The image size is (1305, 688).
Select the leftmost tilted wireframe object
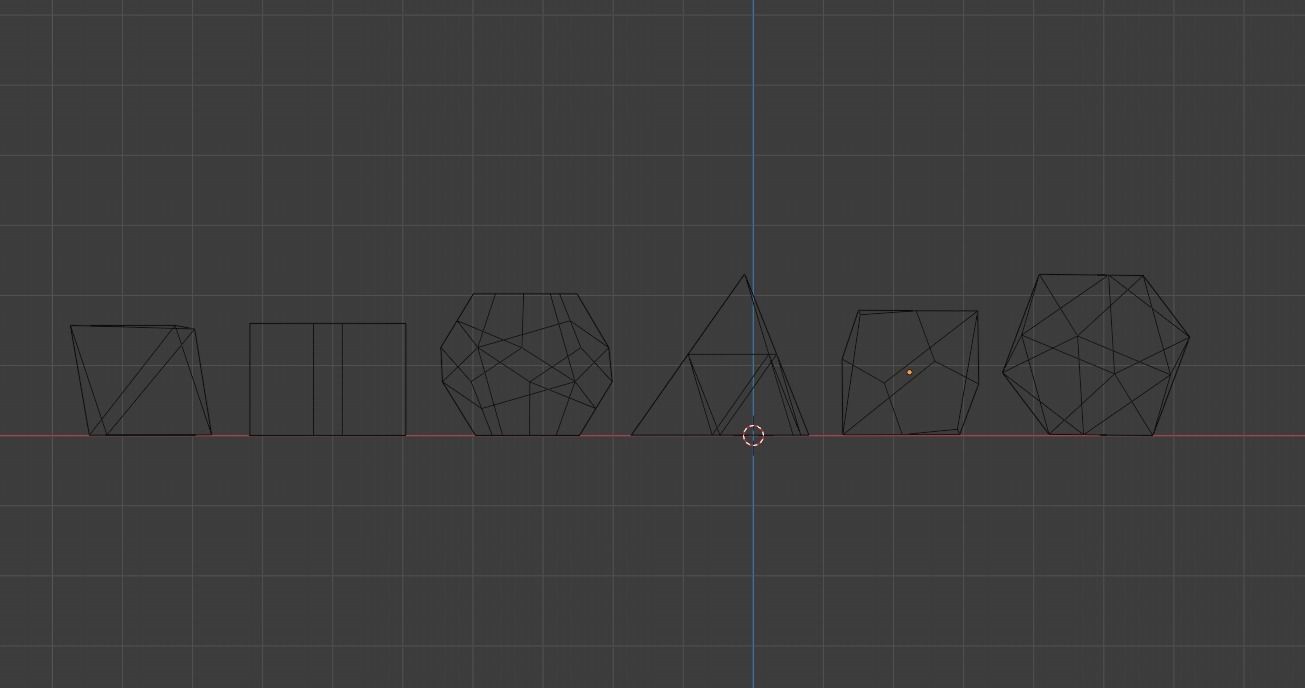coord(140,380)
